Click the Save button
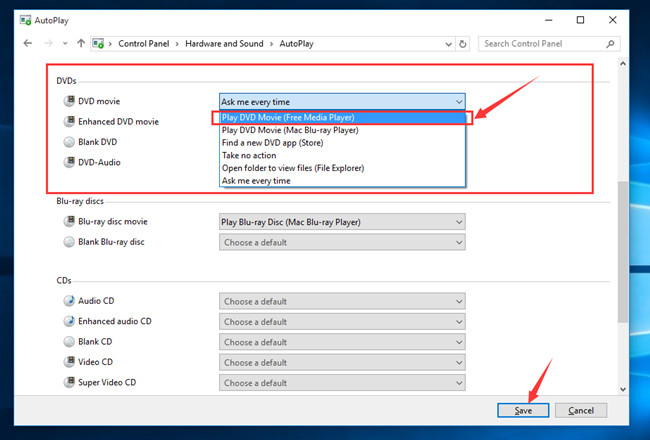The width and height of the screenshot is (650, 440). (x=523, y=410)
